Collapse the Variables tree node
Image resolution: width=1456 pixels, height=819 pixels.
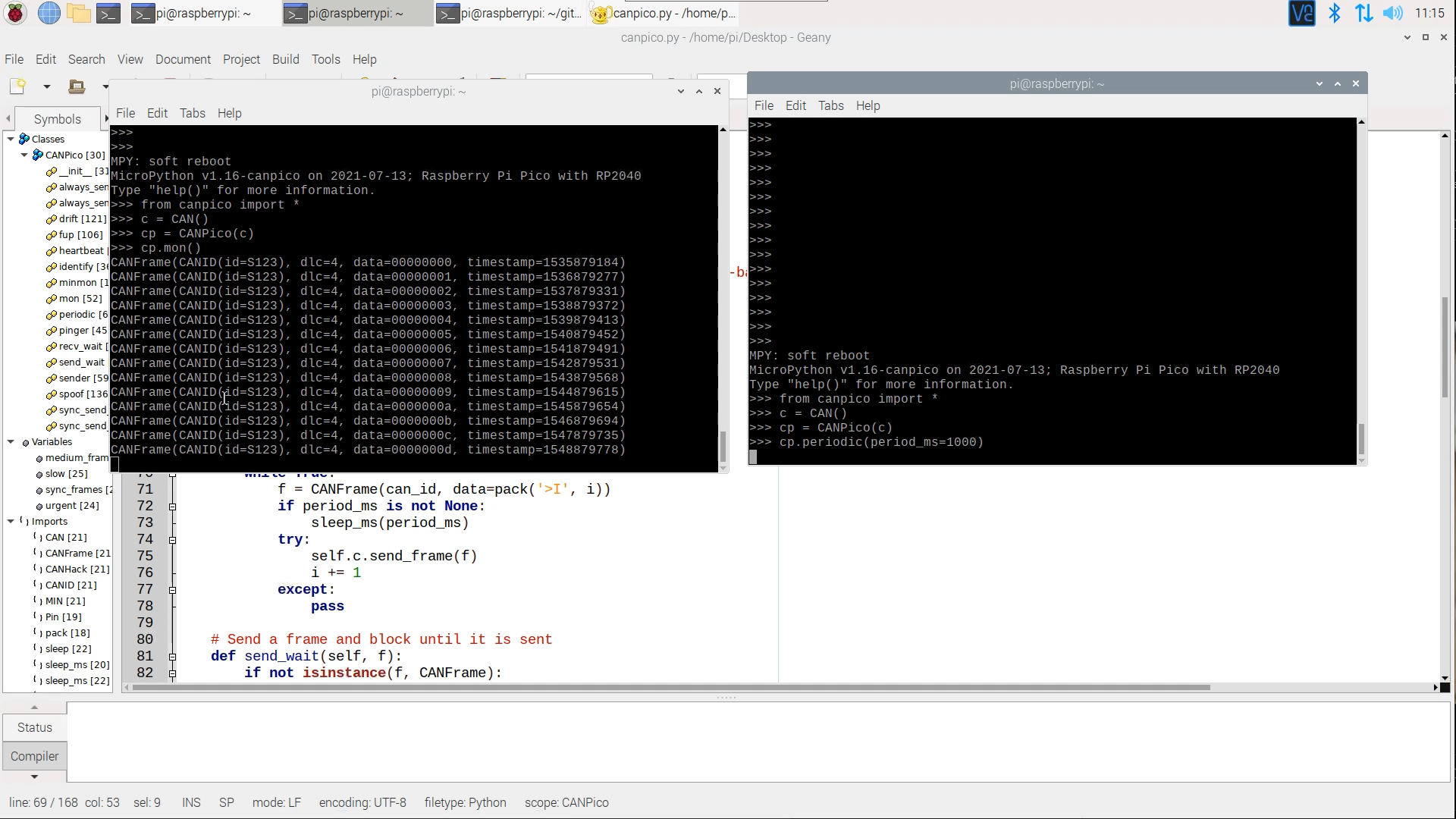click(11, 441)
